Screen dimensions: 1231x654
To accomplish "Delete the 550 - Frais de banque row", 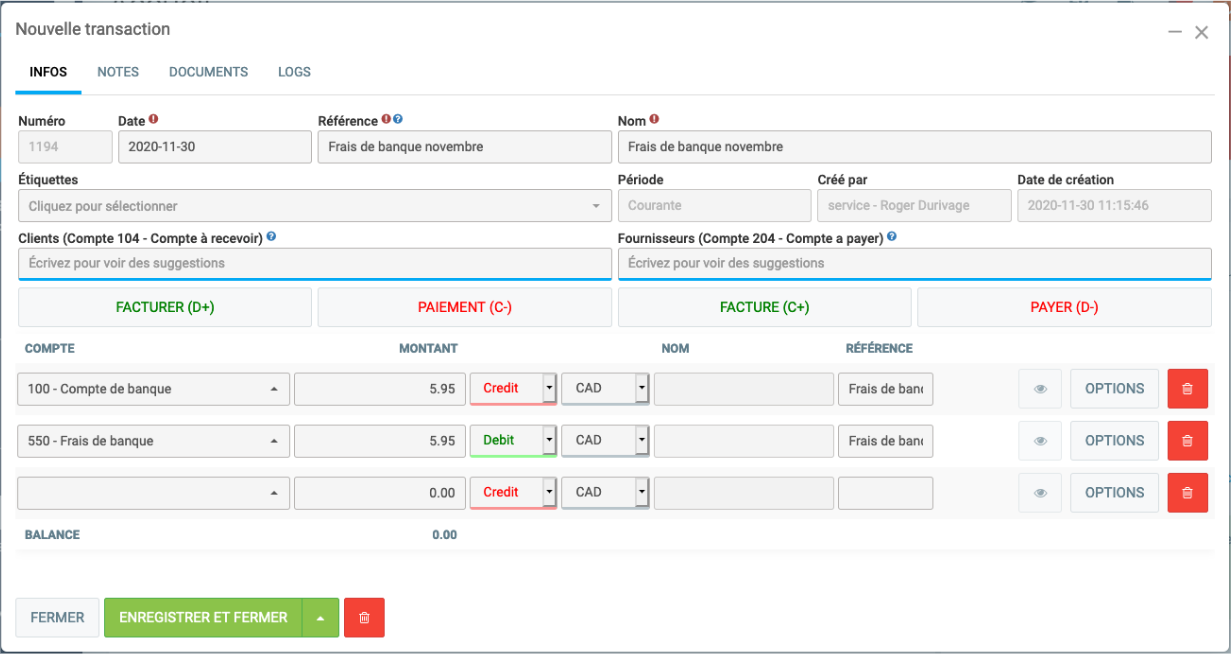I will (1187, 441).
